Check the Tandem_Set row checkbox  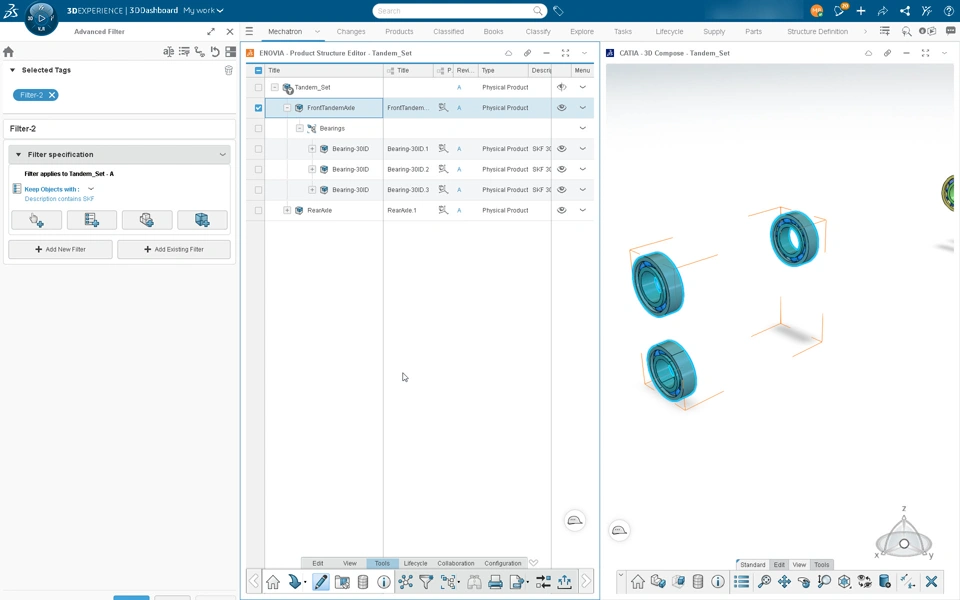click(258, 88)
